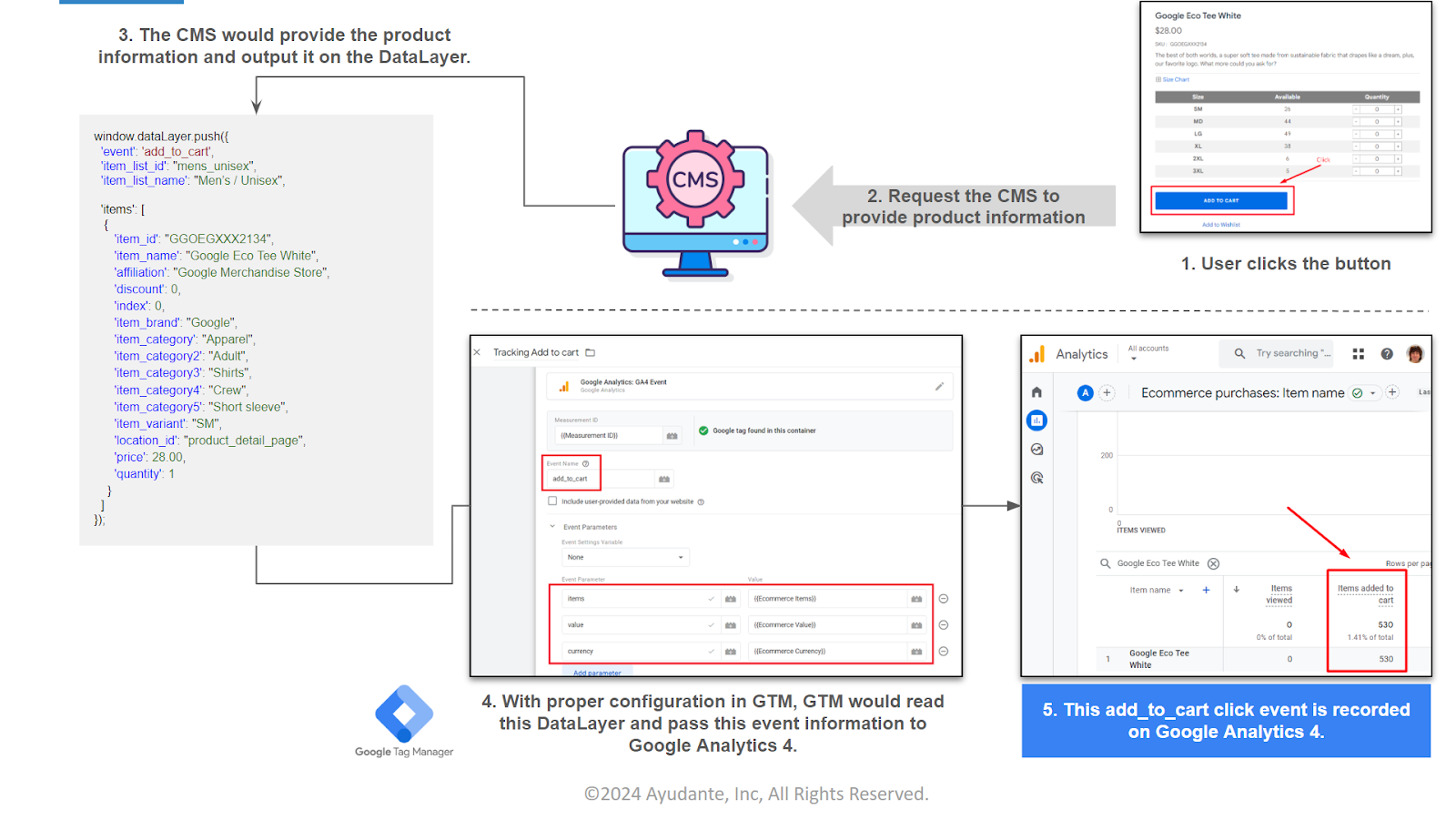This screenshot has width=1456, height=820.
Task: Add a comparison with the plus next to A
Action: [1107, 393]
